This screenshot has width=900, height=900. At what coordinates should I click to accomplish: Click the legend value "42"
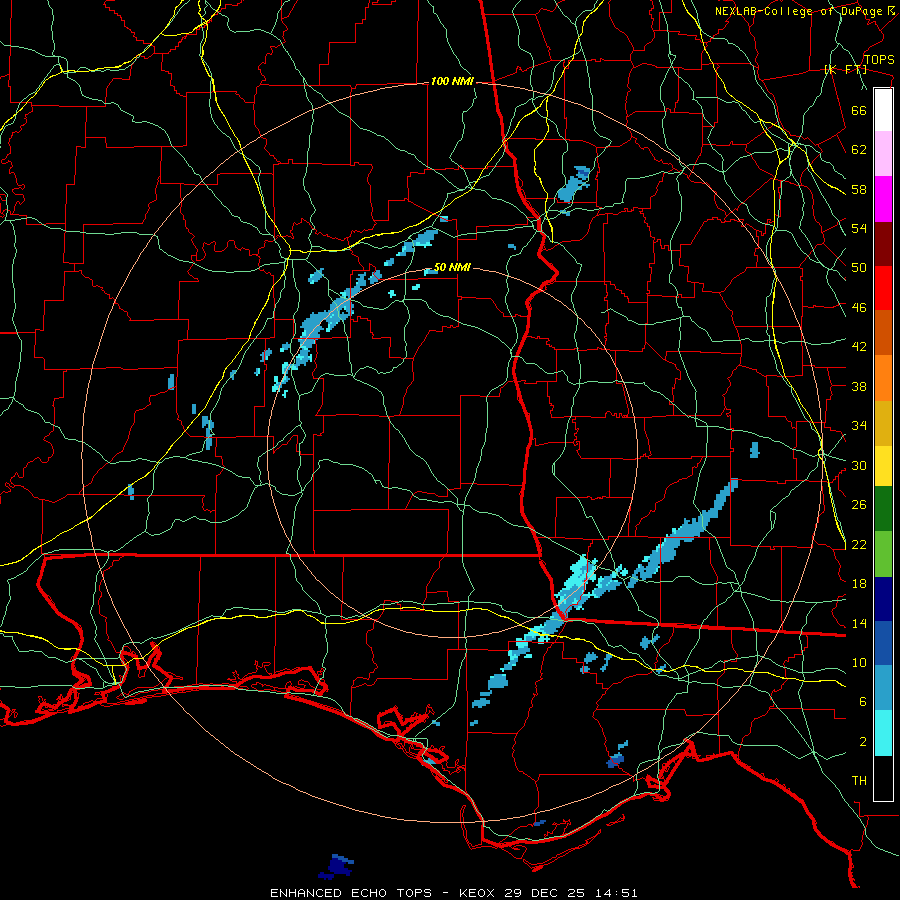(859, 347)
